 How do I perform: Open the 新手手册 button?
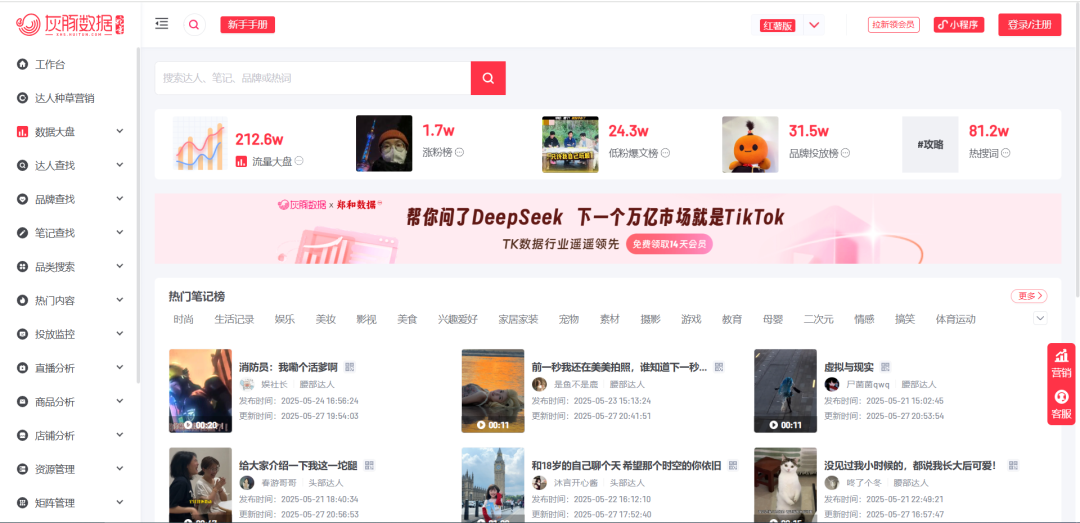pyautogui.click(x=248, y=25)
